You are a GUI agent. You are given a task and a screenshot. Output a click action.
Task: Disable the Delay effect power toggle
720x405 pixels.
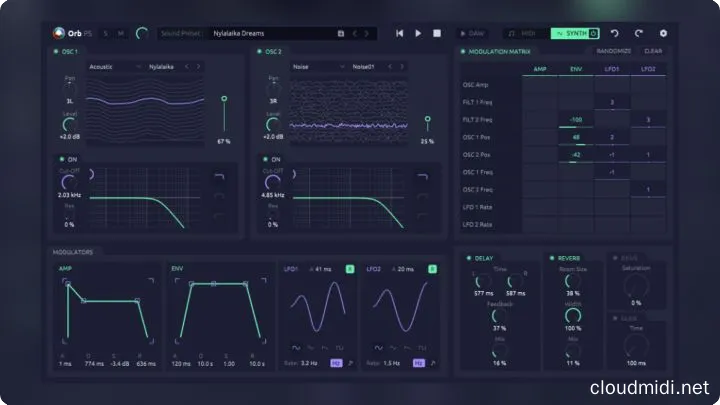(x=466, y=257)
